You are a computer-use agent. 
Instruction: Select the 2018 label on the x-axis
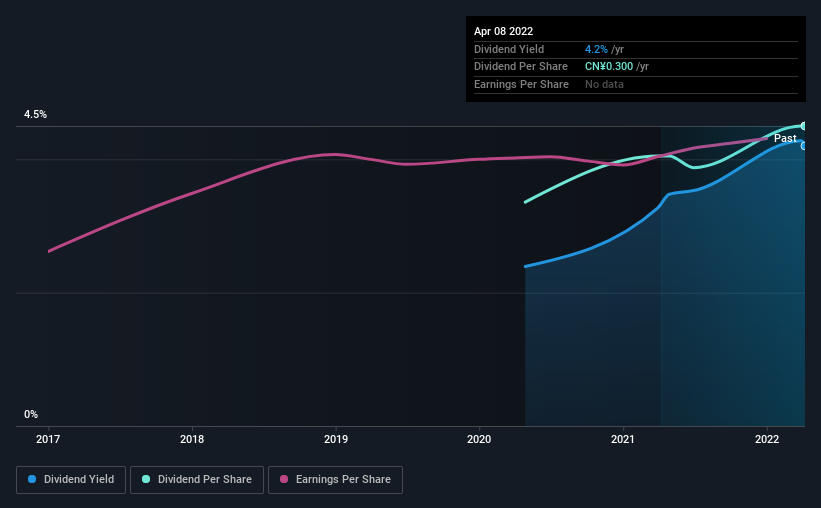[192, 439]
